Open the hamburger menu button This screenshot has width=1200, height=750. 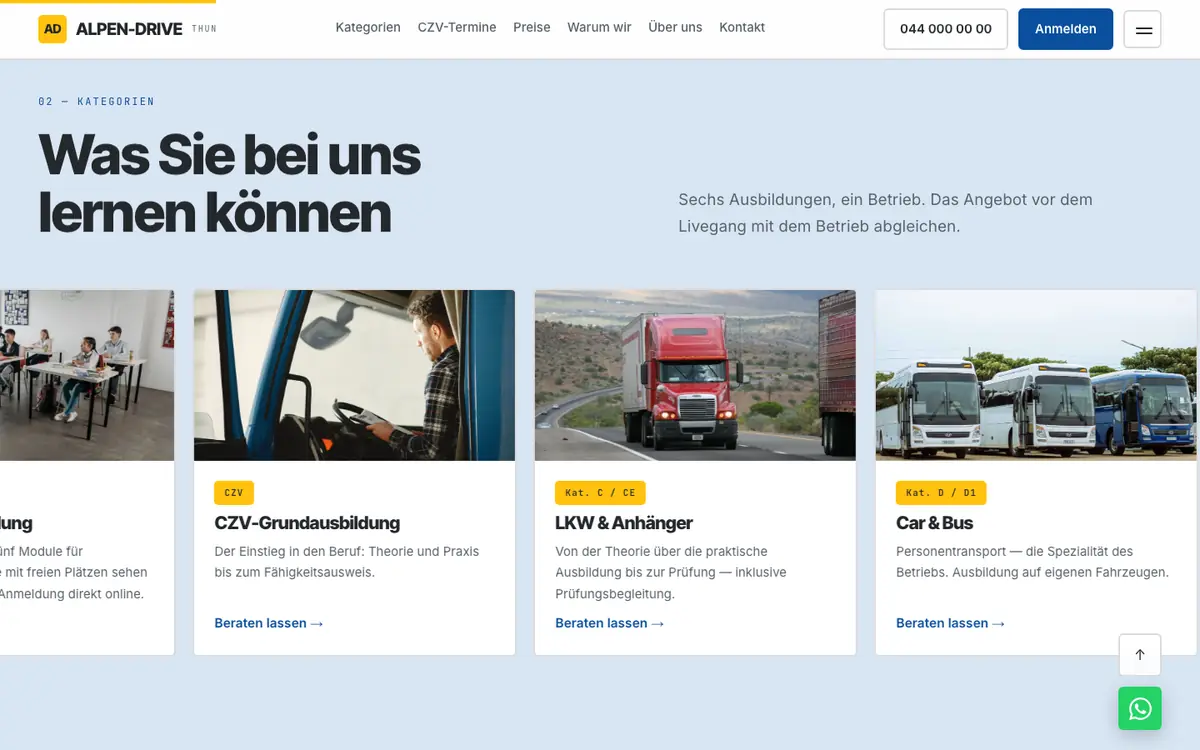(x=1143, y=29)
